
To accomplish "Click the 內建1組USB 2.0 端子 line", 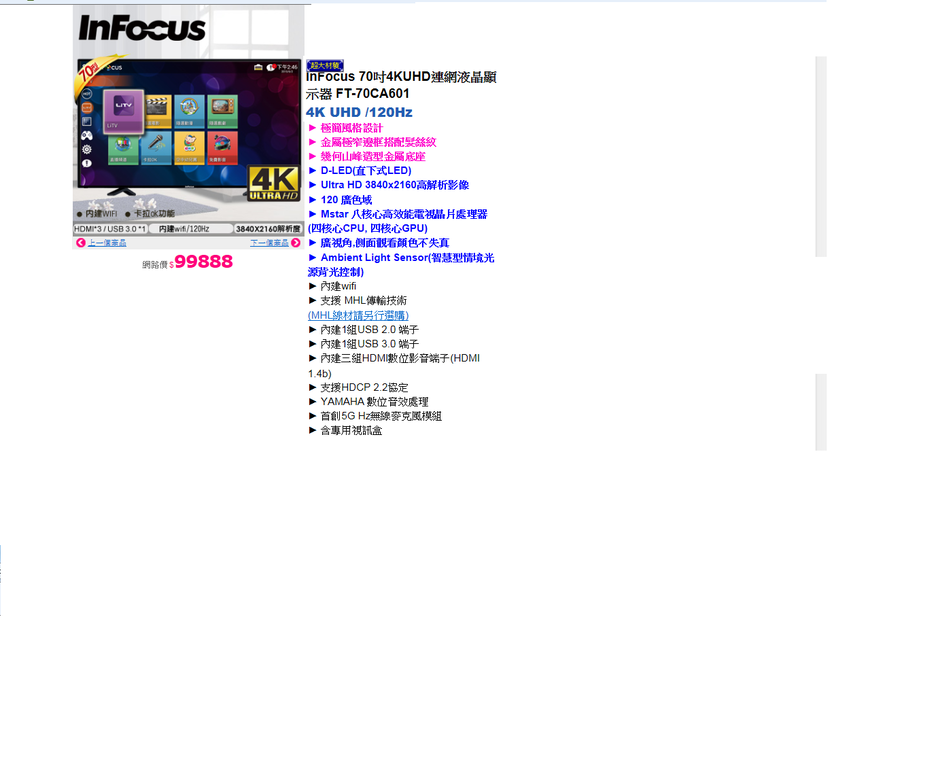I will click(x=364, y=330).
